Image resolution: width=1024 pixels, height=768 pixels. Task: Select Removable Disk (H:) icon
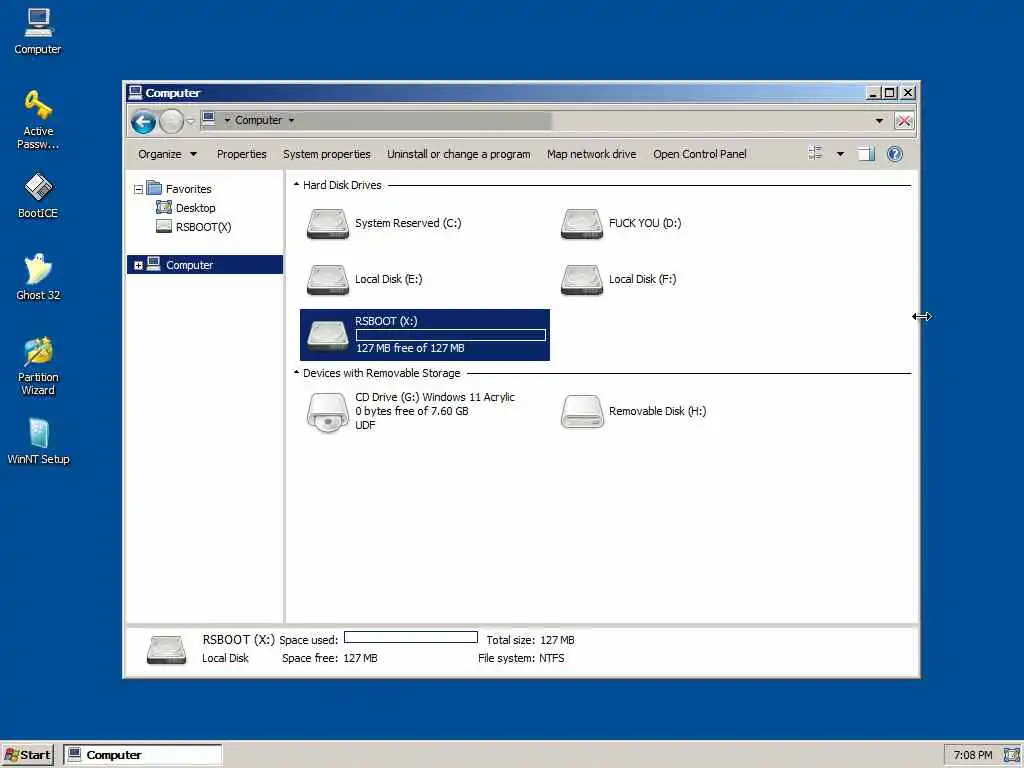point(581,411)
